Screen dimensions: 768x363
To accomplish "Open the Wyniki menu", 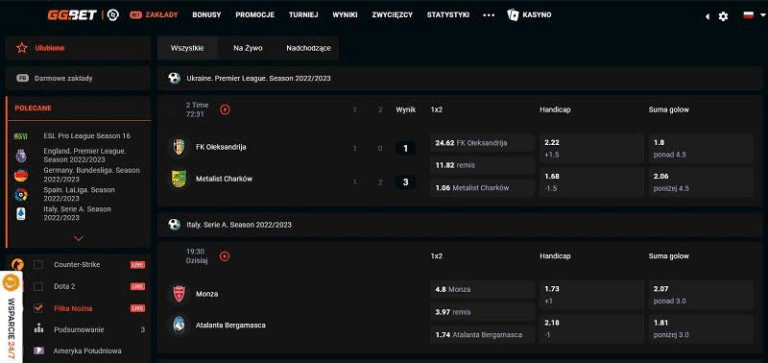I will tap(345, 15).
